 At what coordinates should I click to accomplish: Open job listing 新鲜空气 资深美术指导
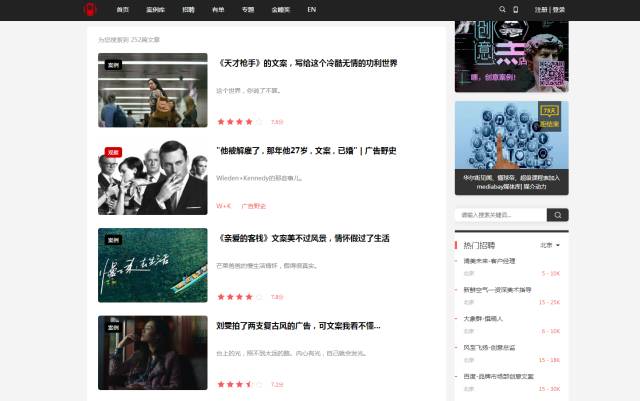pyautogui.click(x=497, y=290)
